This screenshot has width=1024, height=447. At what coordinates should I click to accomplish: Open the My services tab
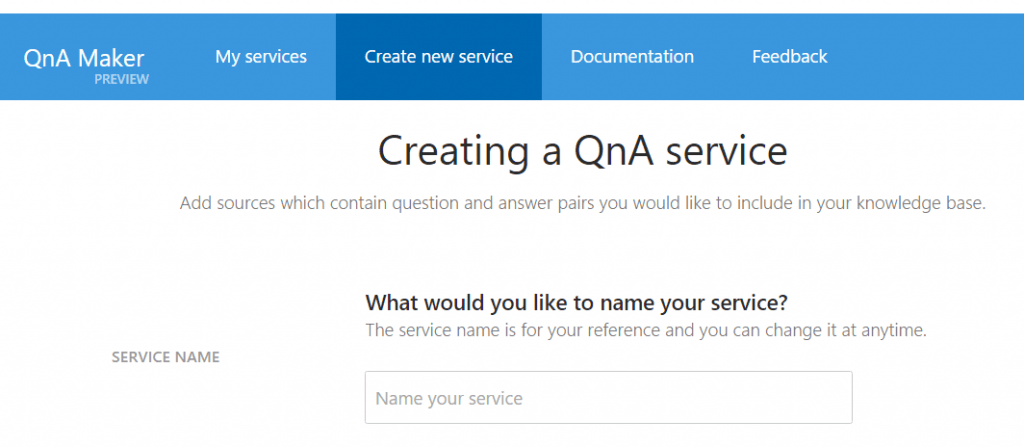(x=261, y=57)
